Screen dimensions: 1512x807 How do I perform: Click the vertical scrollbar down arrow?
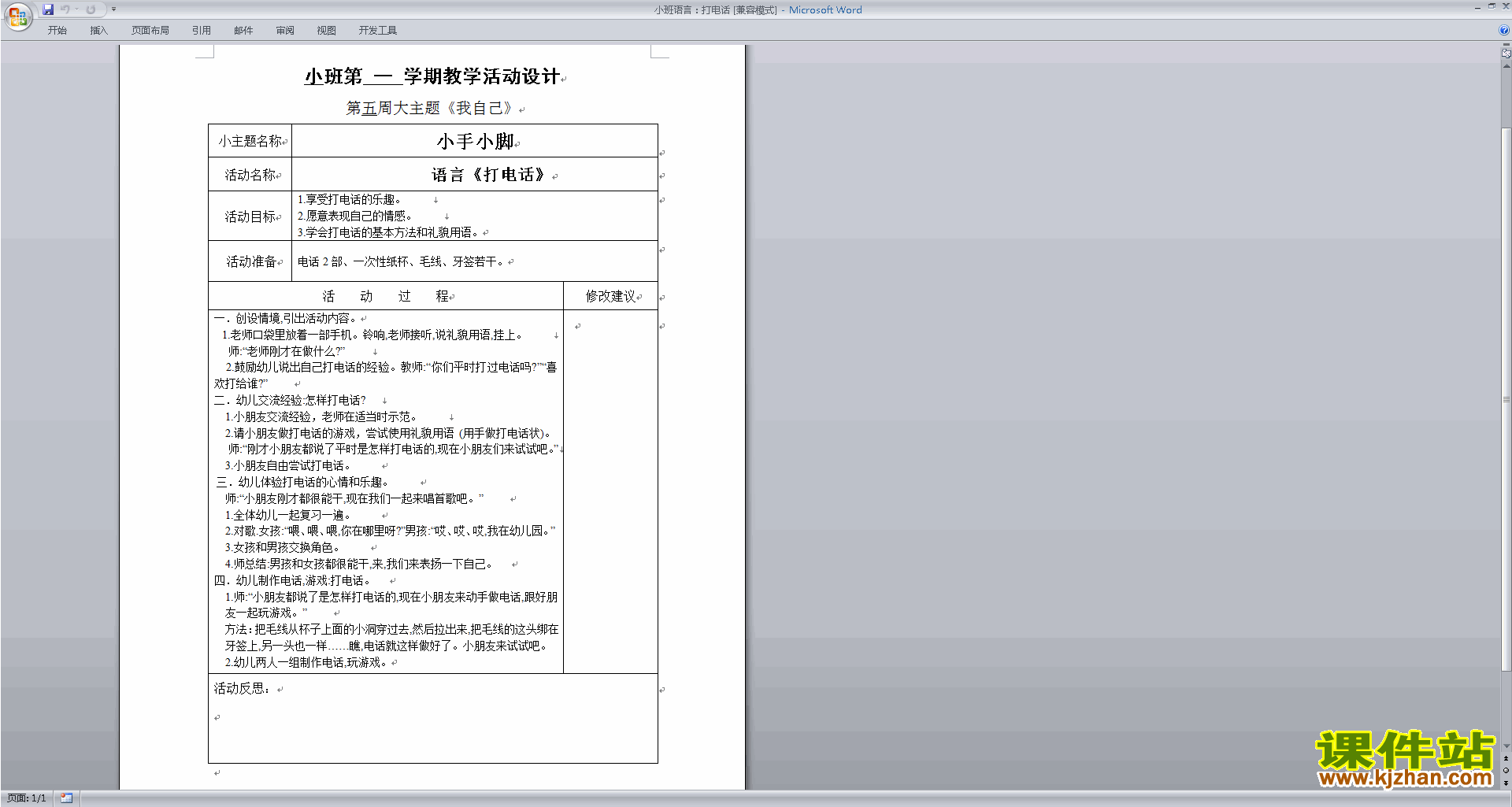(x=1506, y=746)
